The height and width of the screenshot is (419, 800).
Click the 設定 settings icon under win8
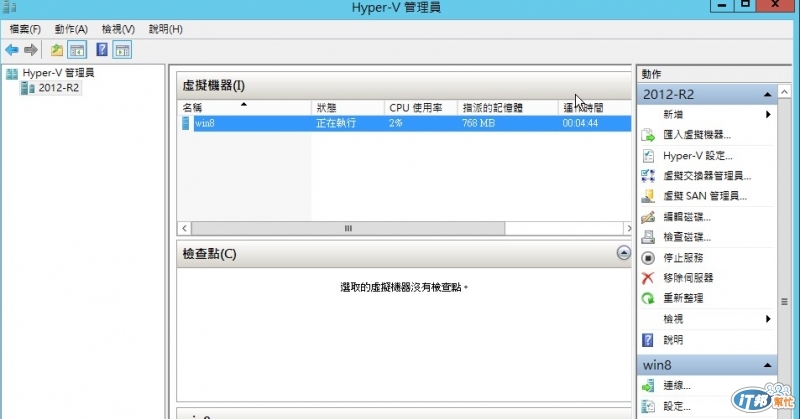tap(648, 406)
